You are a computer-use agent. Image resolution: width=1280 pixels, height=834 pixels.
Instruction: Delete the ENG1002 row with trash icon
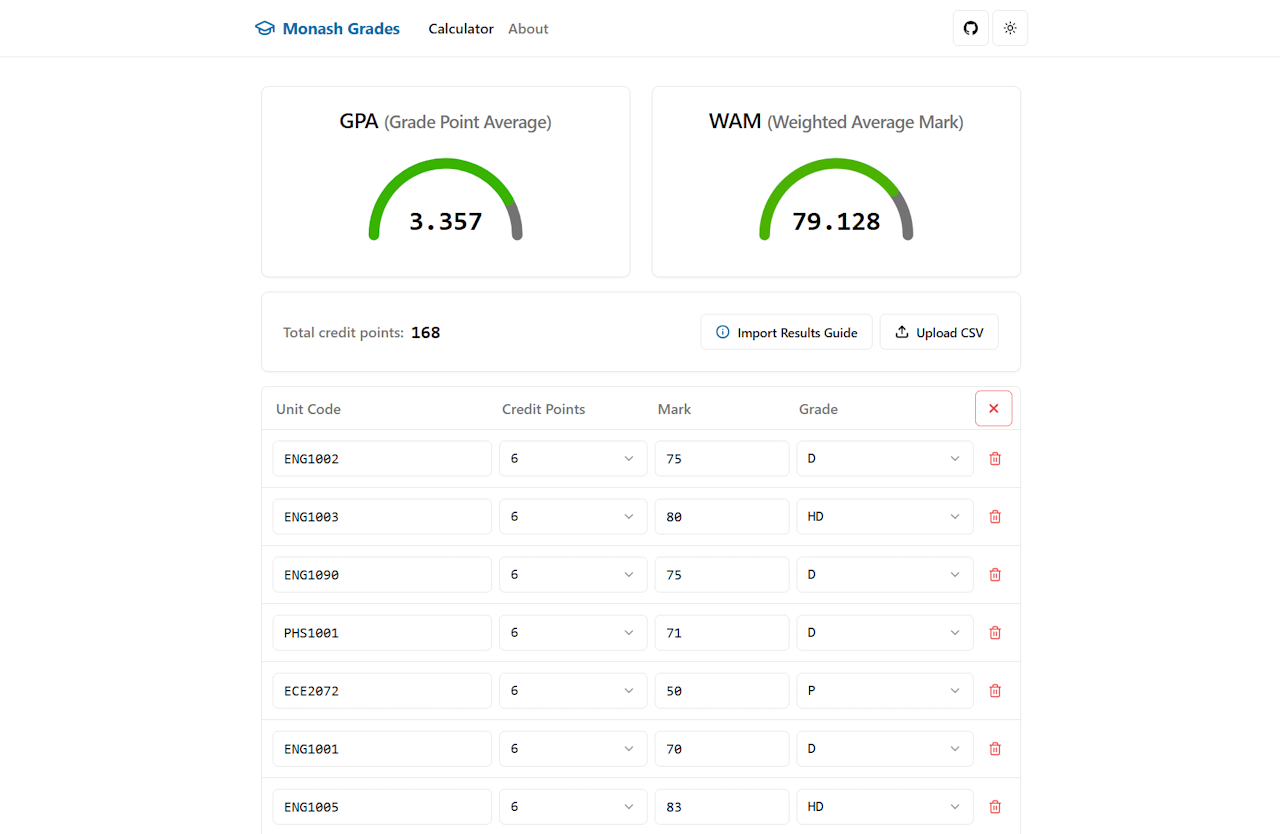pyautogui.click(x=995, y=459)
